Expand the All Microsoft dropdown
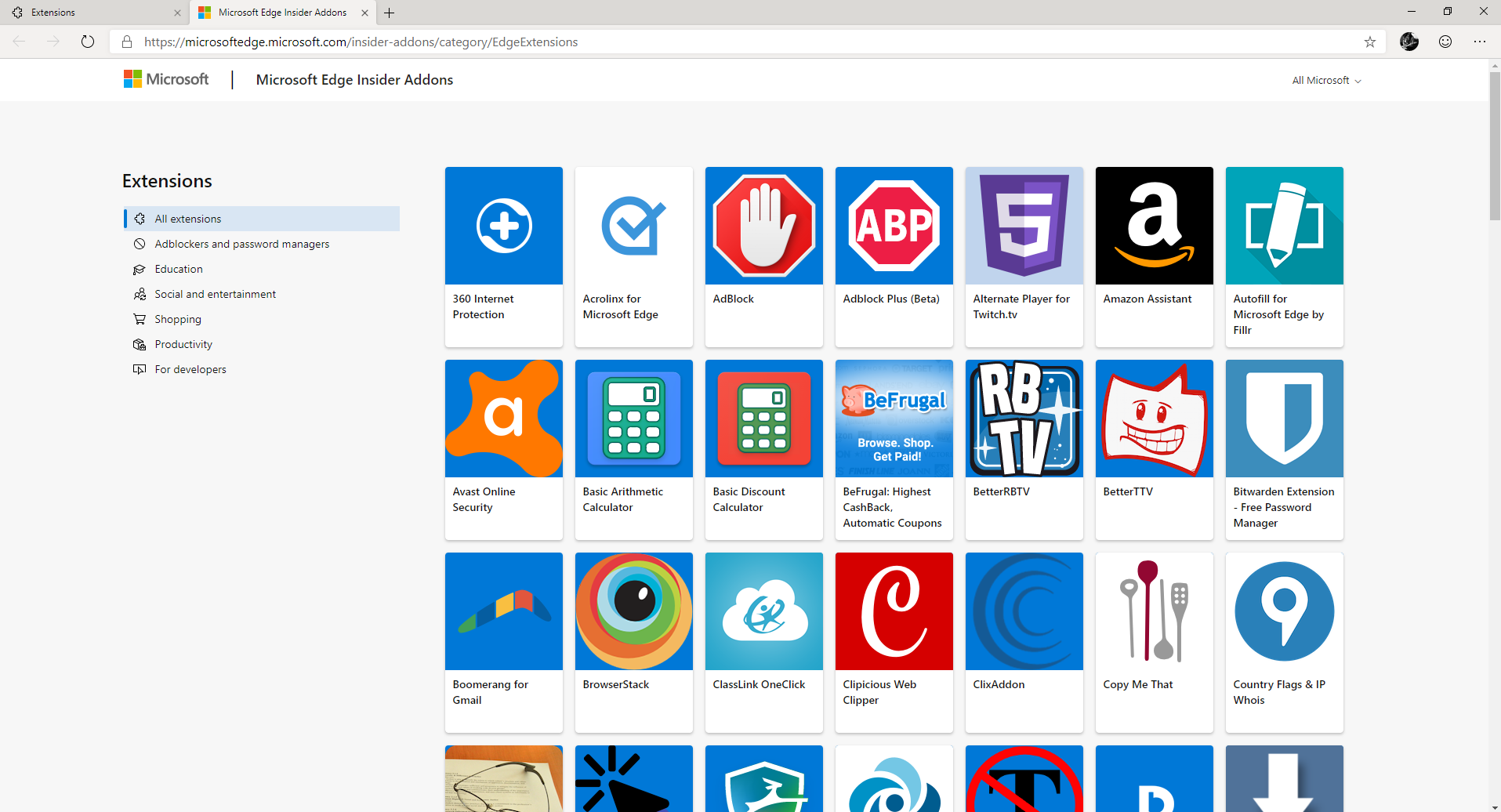The image size is (1501, 812). pyautogui.click(x=1326, y=81)
